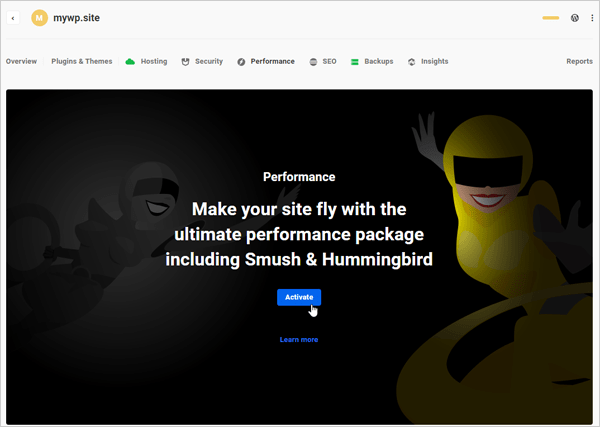This screenshot has height=427, width=600.
Task: Follow the Learn more link
Action: (x=299, y=340)
